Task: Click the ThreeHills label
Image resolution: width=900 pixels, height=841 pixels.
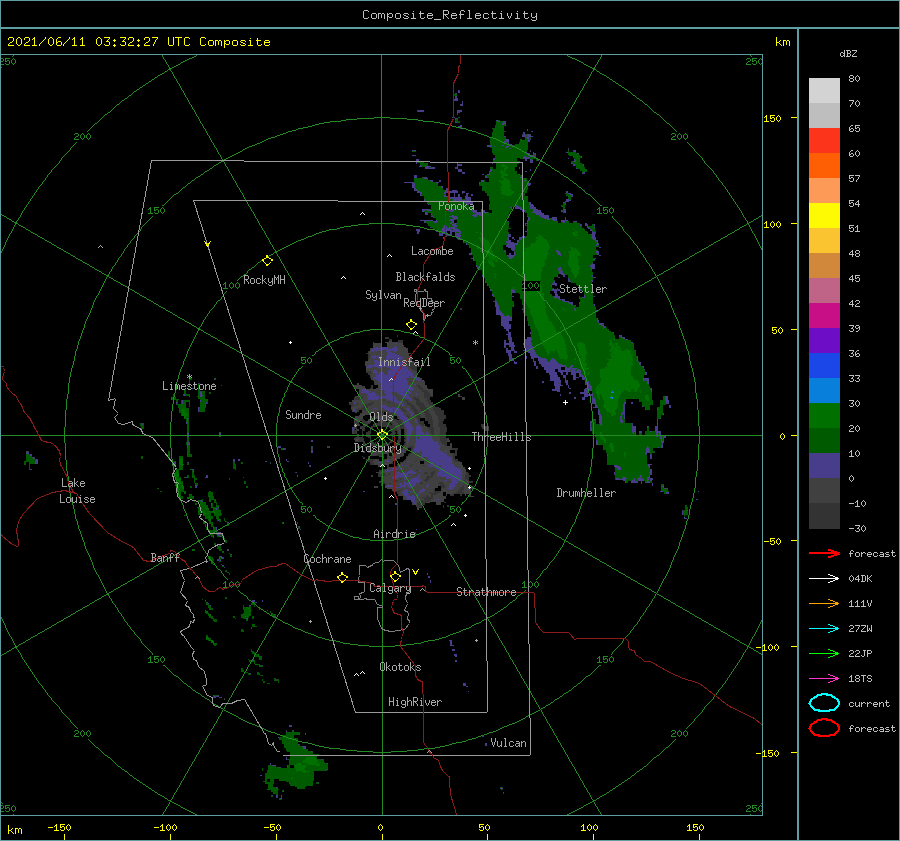Action: pyautogui.click(x=502, y=437)
